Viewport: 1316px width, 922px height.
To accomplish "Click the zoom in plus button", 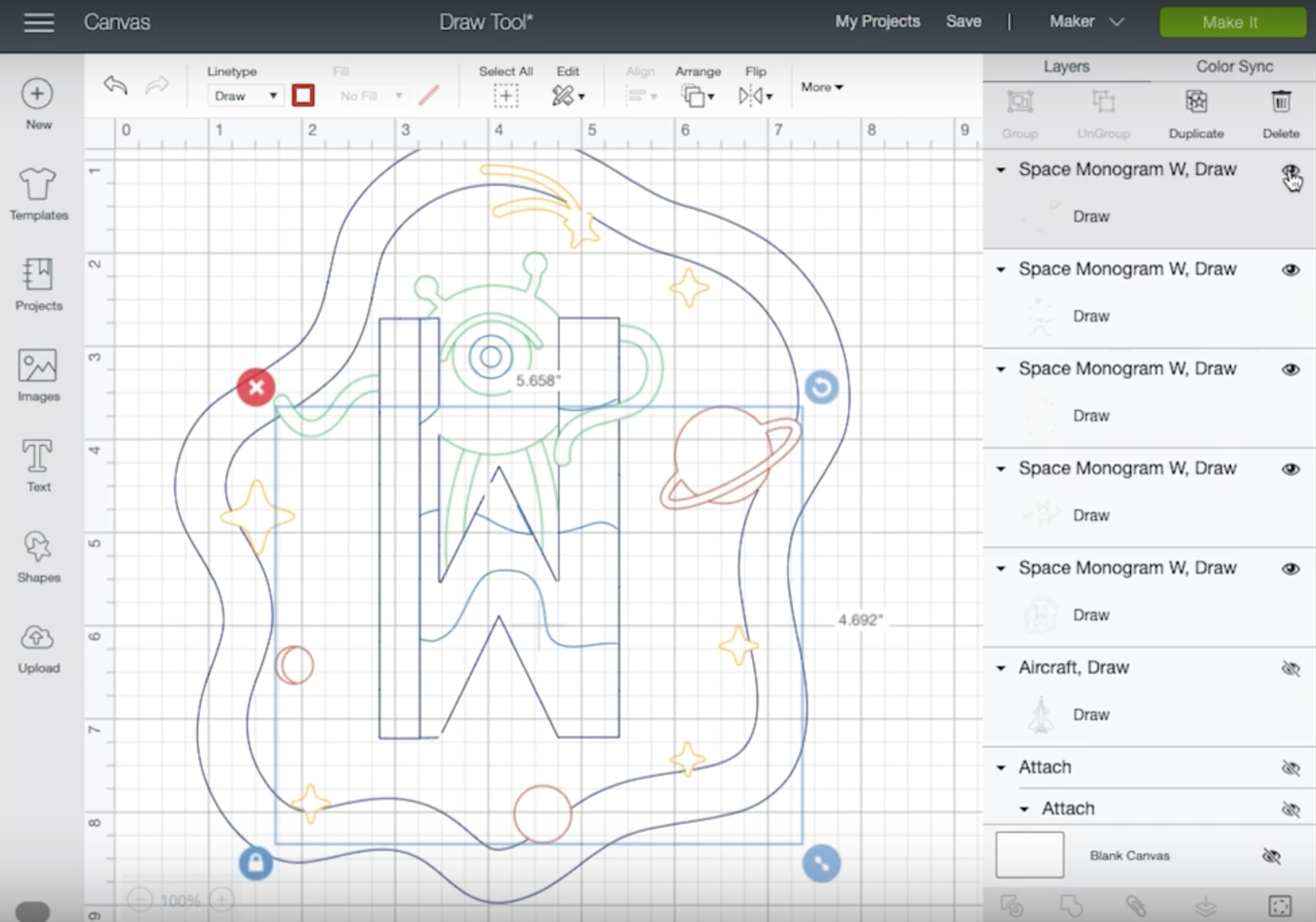I will pyautogui.click(x=222, y=900).
